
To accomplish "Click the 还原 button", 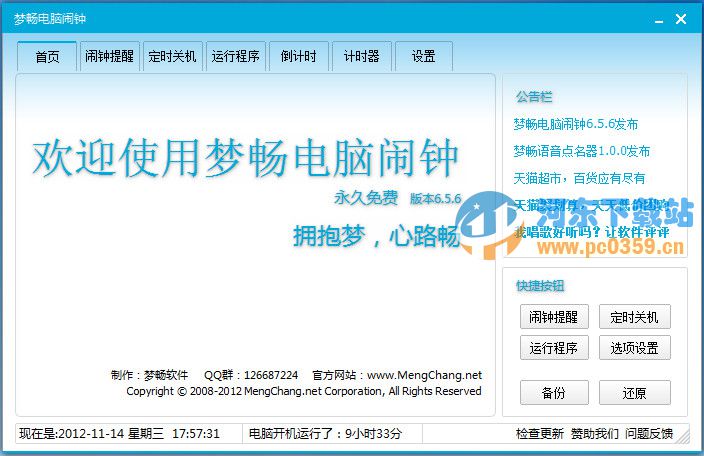I will [x=634, y=393].
